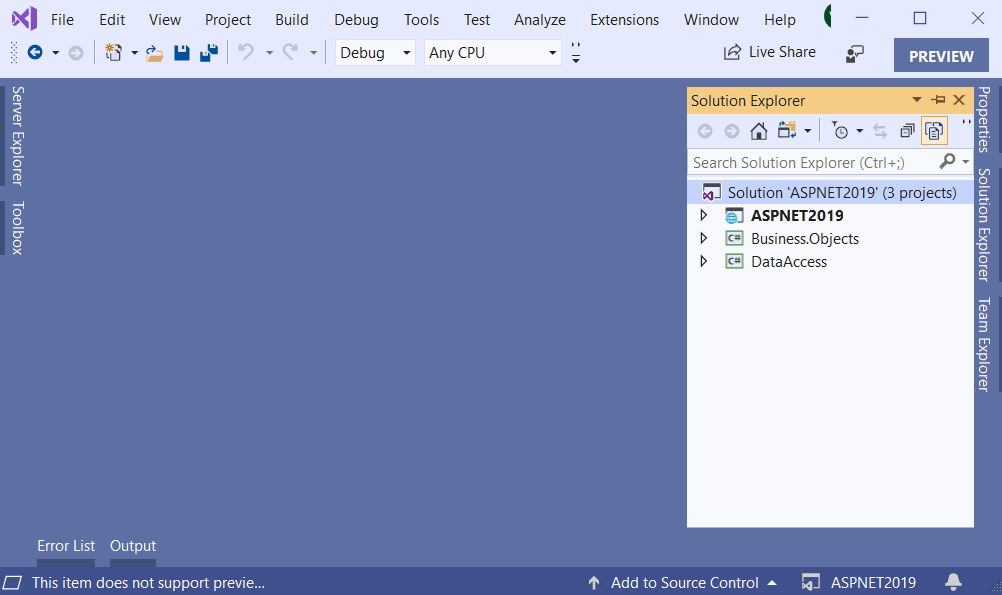
Task: Click the Home icon in Solution Explorer
Action: pyautogui.click(x=759, y=131)
